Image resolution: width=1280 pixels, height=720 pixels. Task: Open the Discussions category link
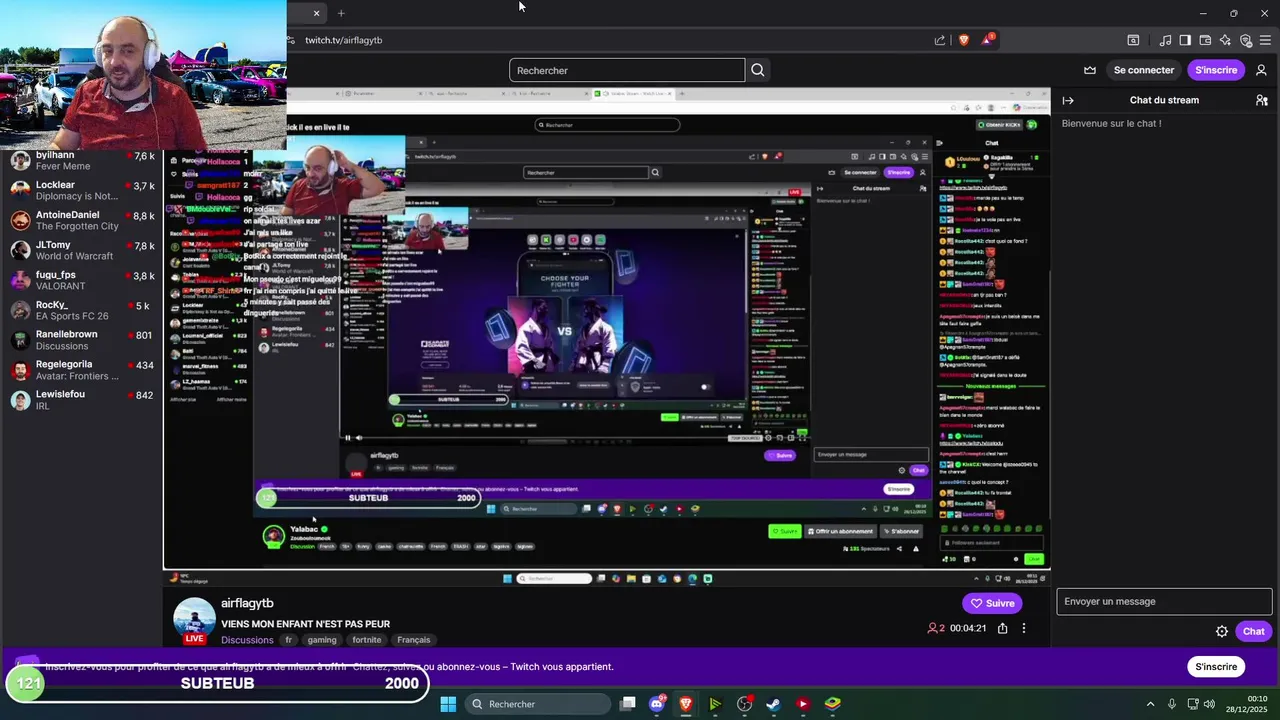pos(247,640)
